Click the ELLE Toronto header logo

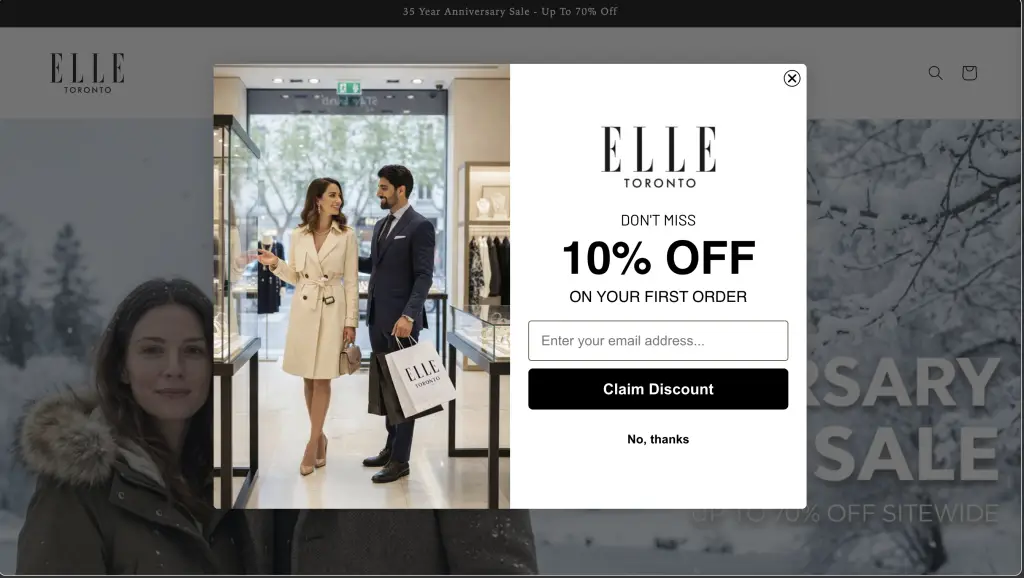[x=88, y=73]
